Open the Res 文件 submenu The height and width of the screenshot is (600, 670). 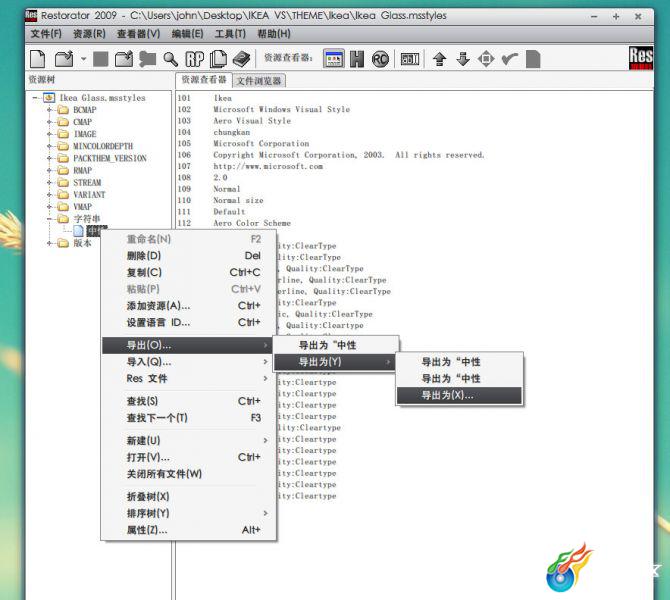189,378
